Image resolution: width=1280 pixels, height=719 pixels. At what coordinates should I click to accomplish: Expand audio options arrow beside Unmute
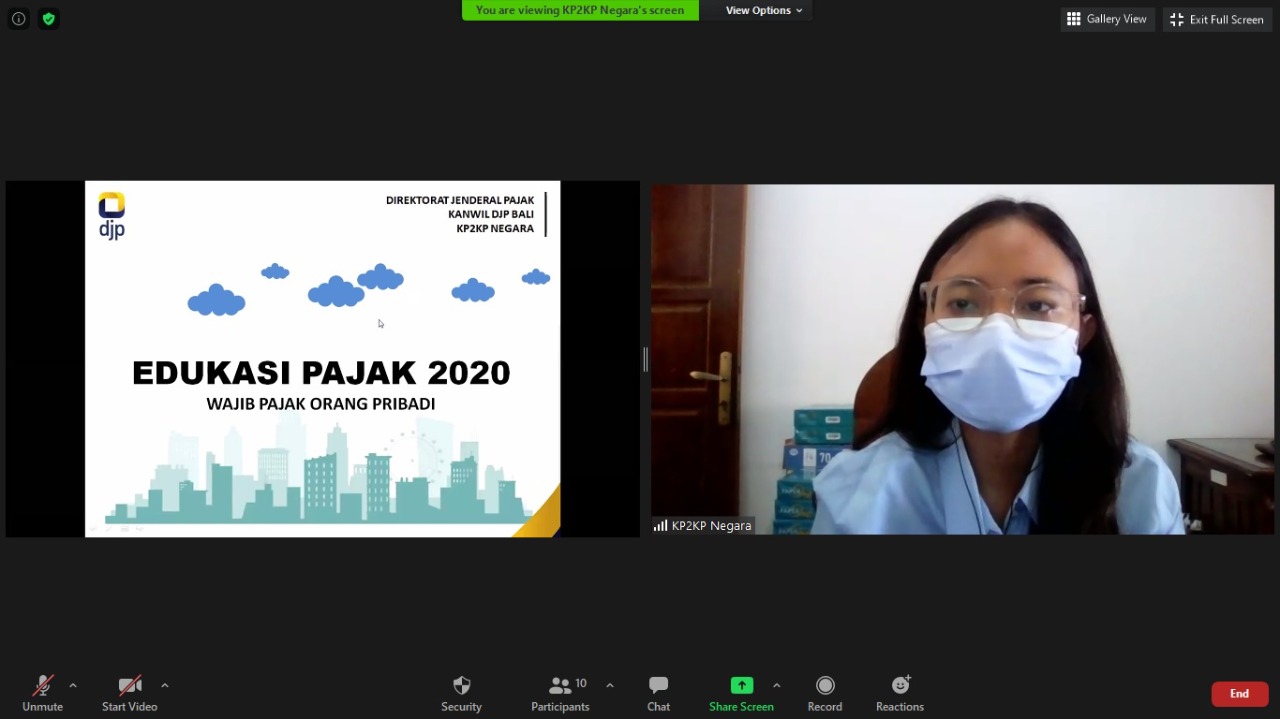pyautogui.click(x=72, y=686)
